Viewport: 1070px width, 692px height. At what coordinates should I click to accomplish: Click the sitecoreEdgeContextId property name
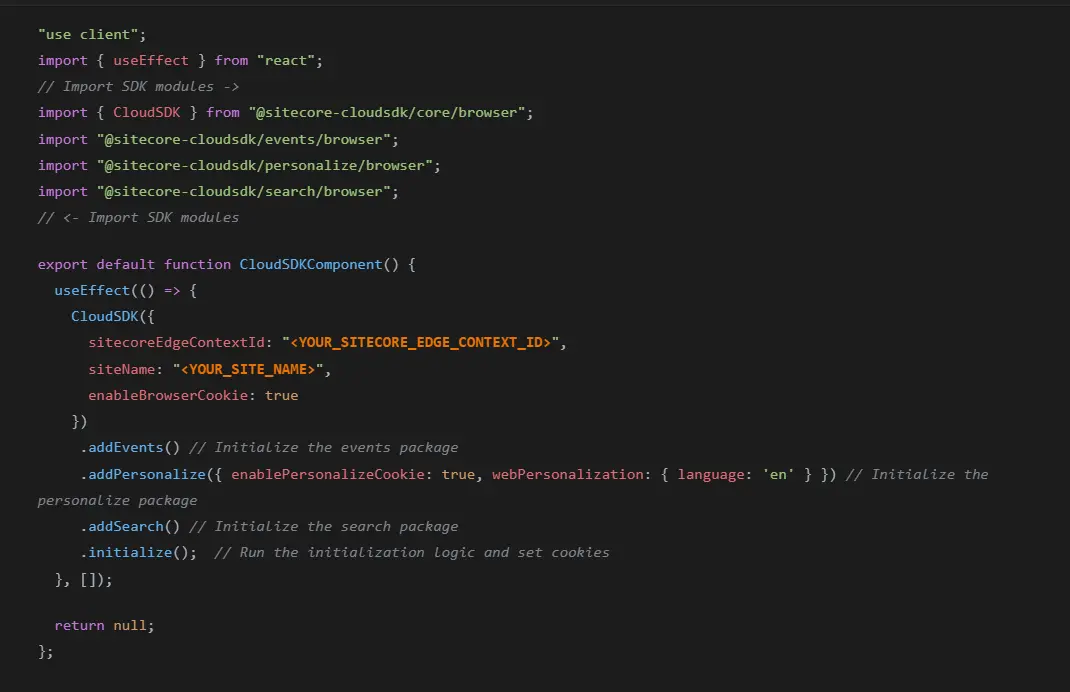point(176,343)
